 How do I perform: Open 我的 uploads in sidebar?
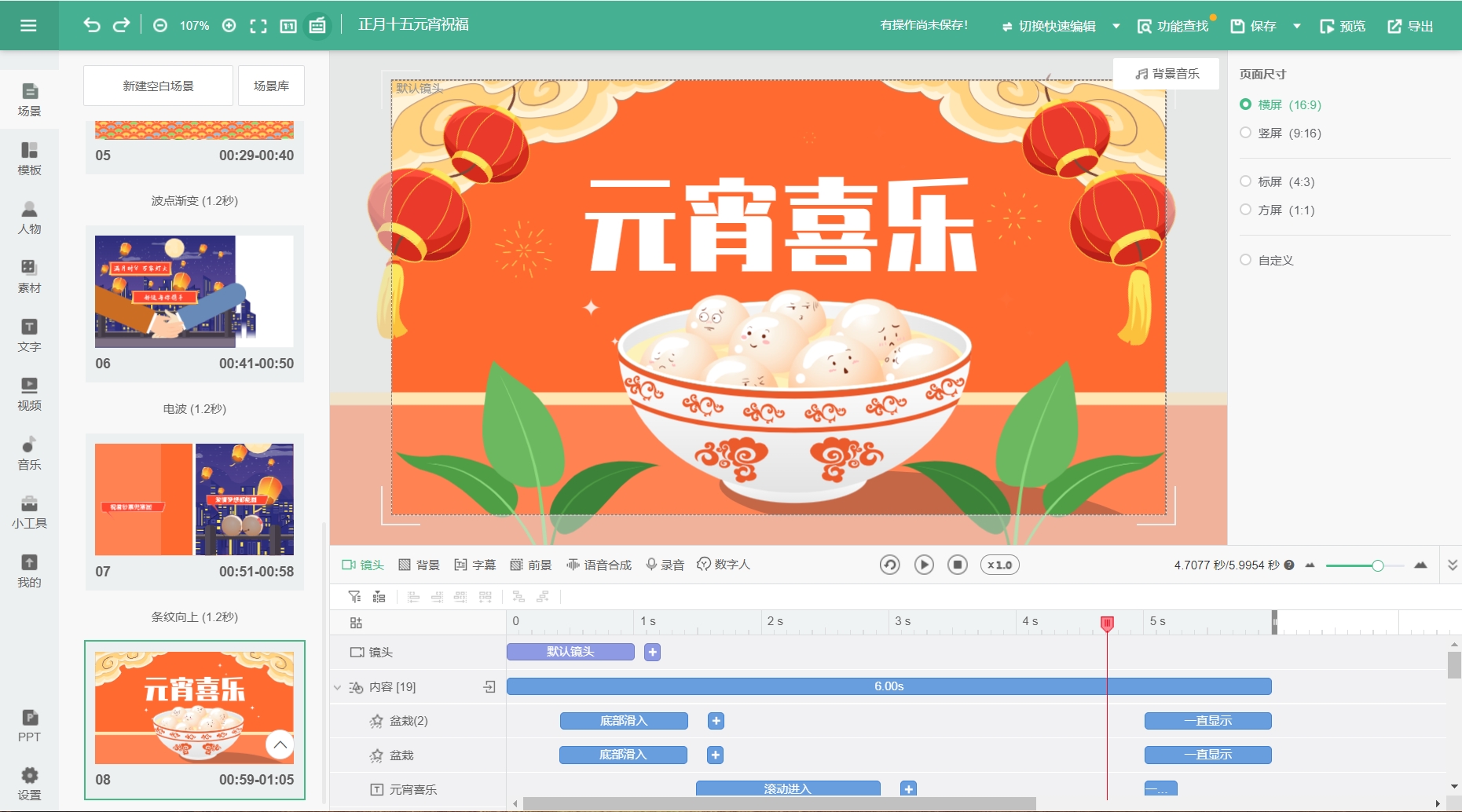pos(29,571)
